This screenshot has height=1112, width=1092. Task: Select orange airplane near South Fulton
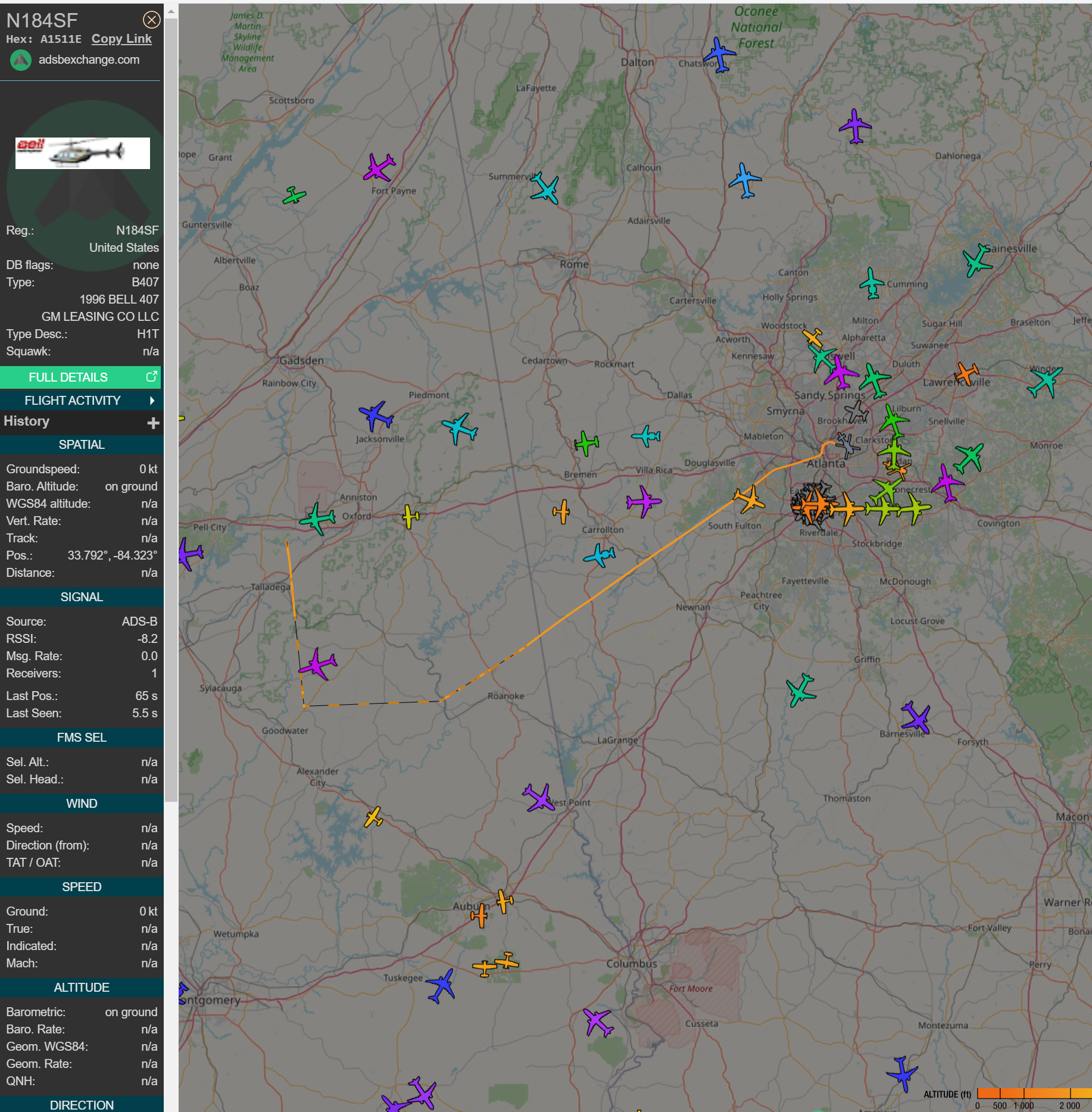750,499
